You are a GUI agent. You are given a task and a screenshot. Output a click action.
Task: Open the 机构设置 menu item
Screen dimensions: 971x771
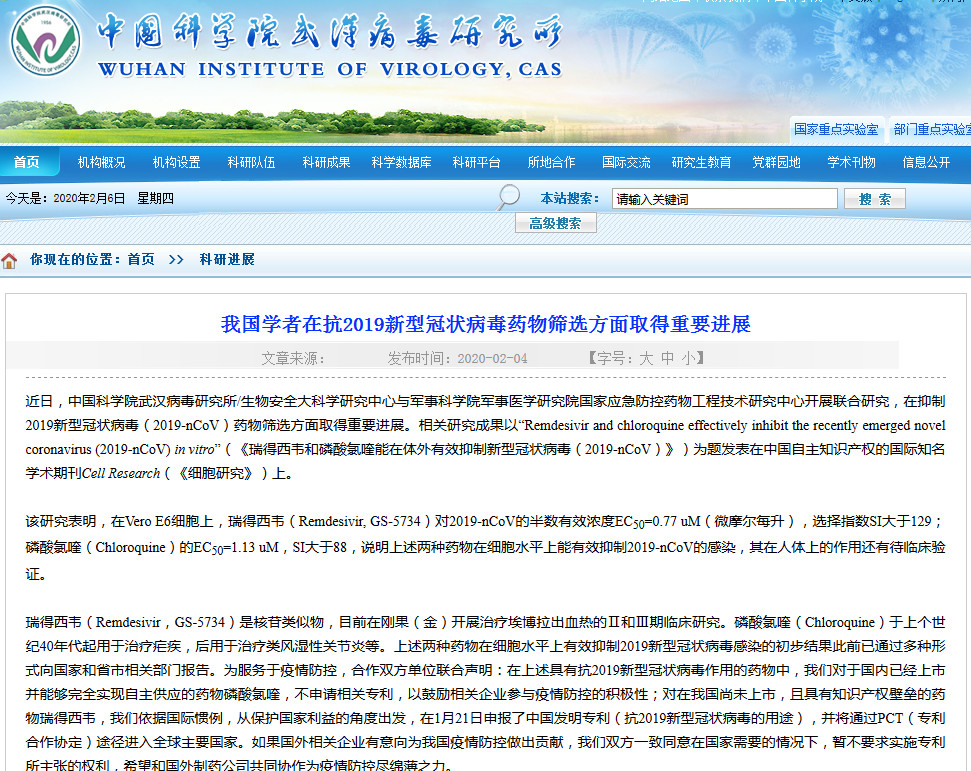coord(176,162)
